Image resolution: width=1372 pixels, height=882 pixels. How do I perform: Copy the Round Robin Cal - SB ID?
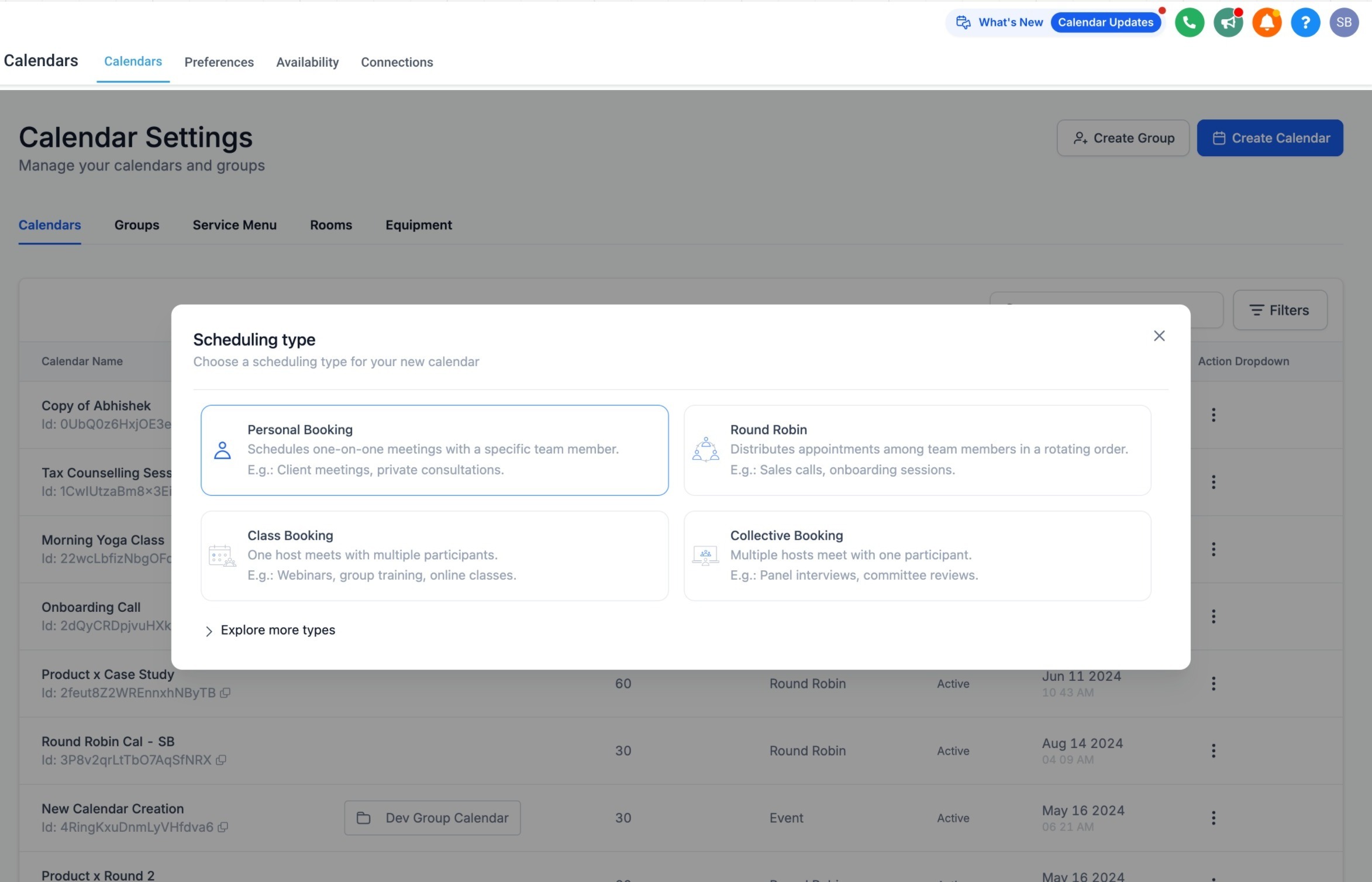click(x=221, y=760)
